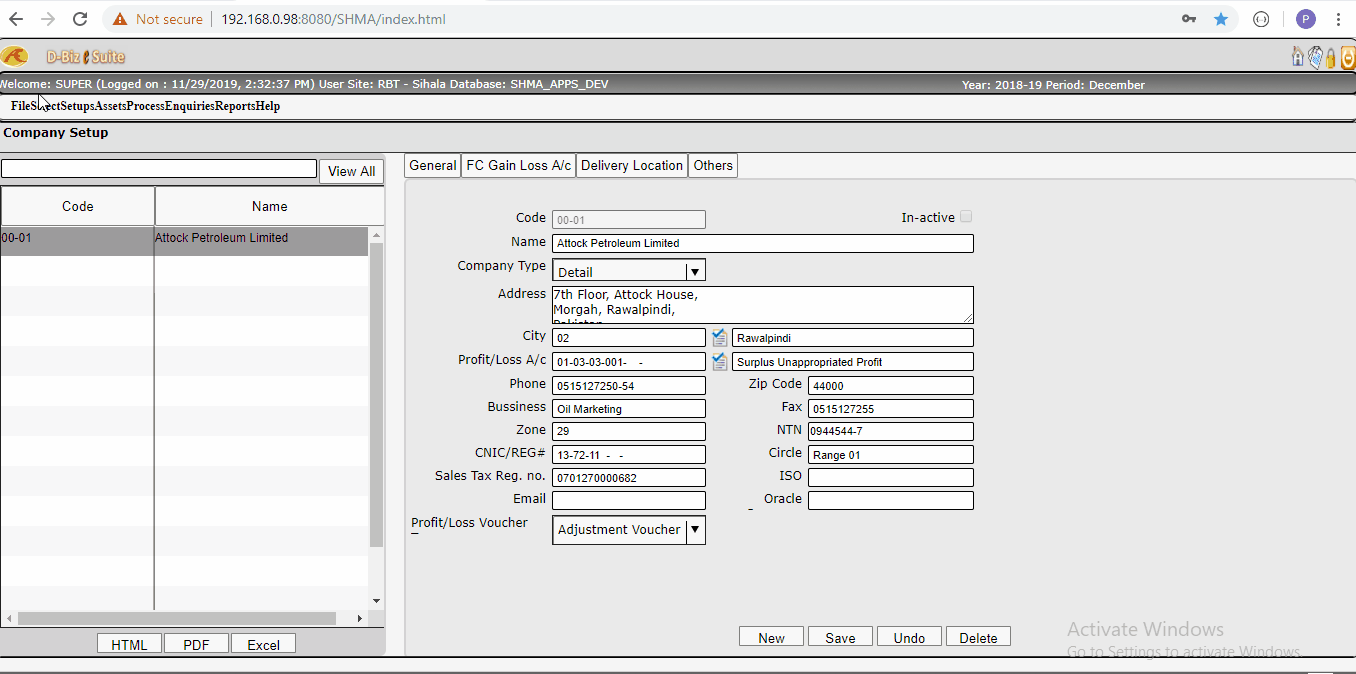
Task: Open the Enquiries menu
Action: [190, 106]
